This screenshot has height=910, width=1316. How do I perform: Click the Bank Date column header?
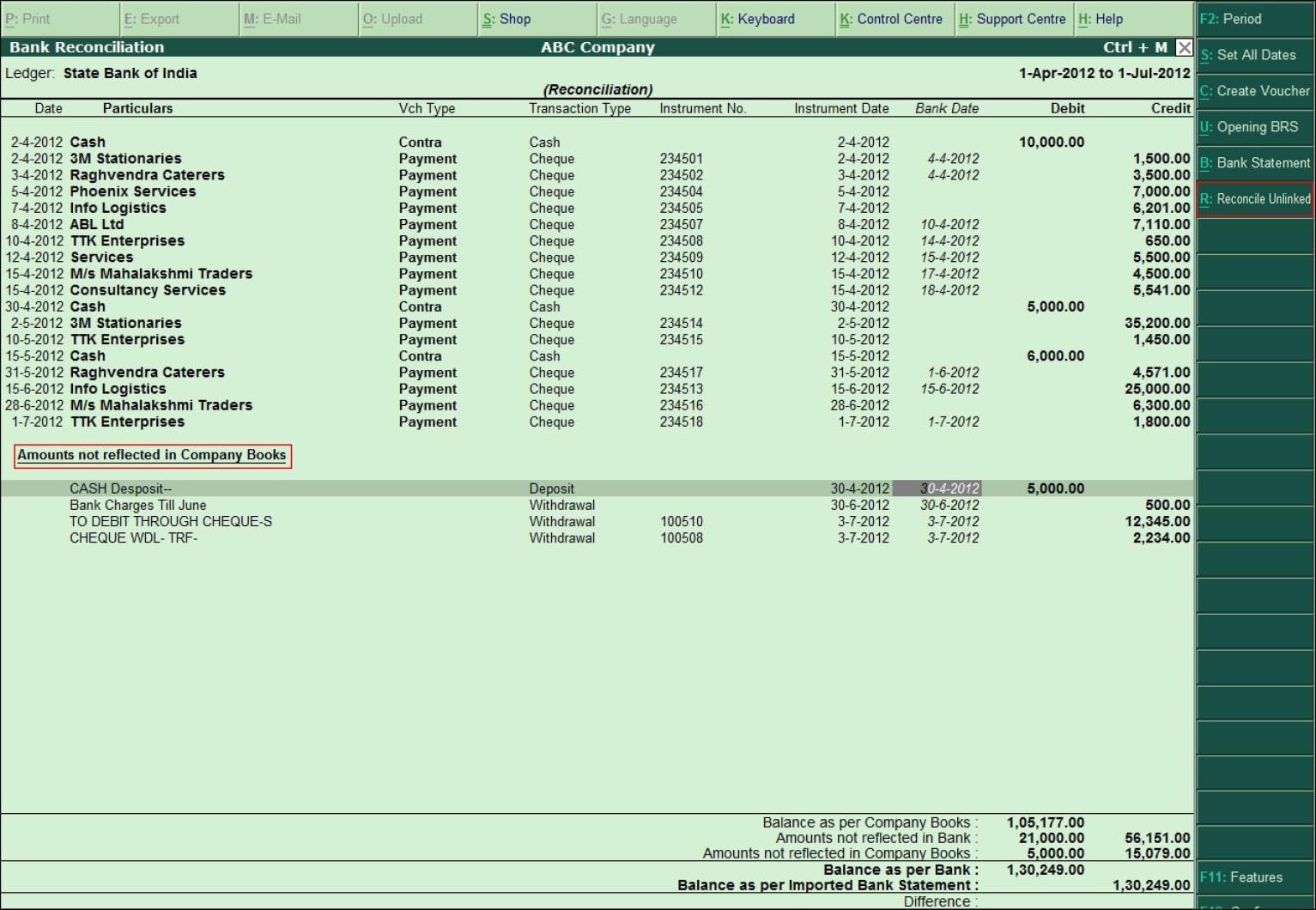click(x=947, y=108)
